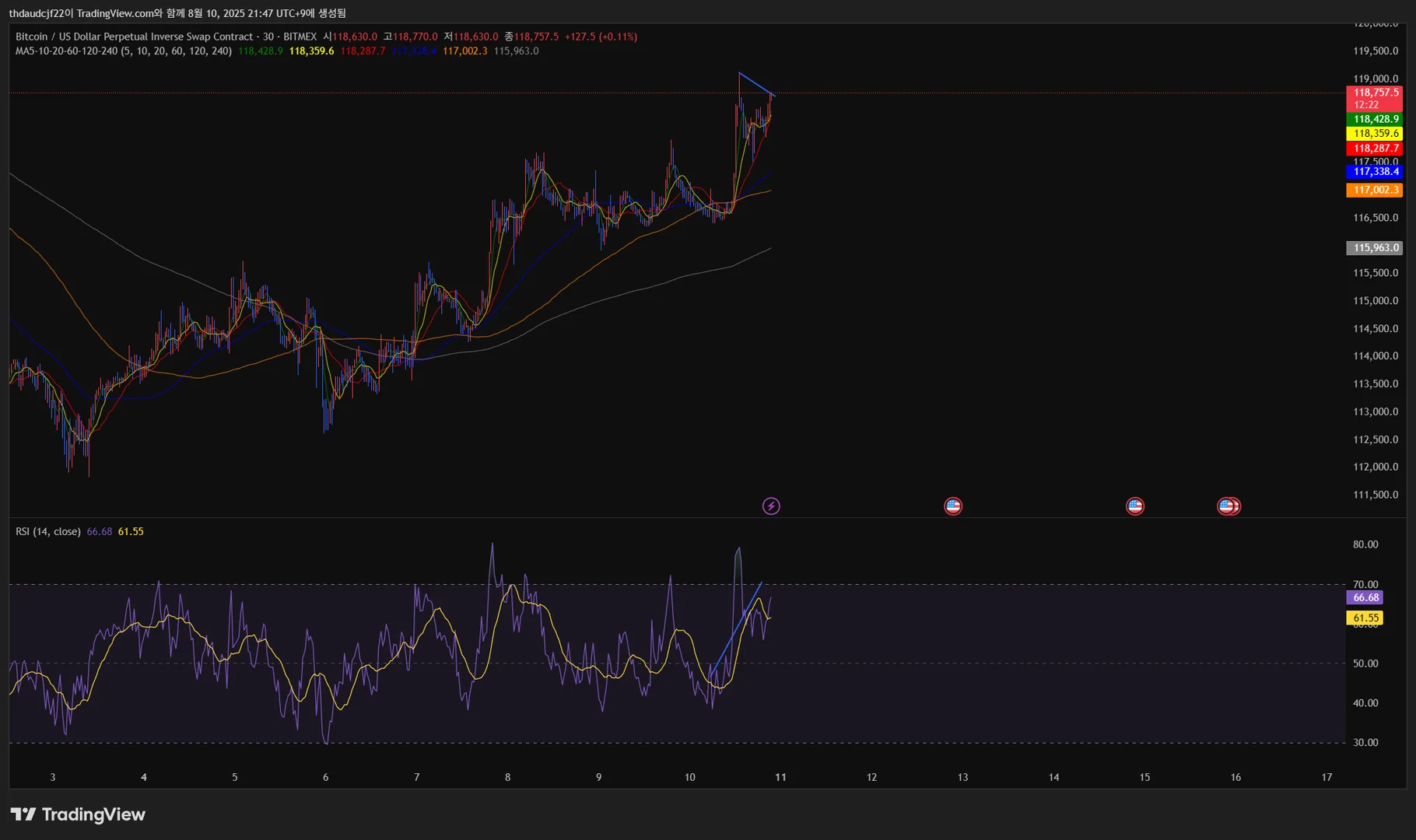Click the red 118,287.7 price axis label
This screenshot has width=1416, height=840.
pyautogui.click(x=1375, y=149)
